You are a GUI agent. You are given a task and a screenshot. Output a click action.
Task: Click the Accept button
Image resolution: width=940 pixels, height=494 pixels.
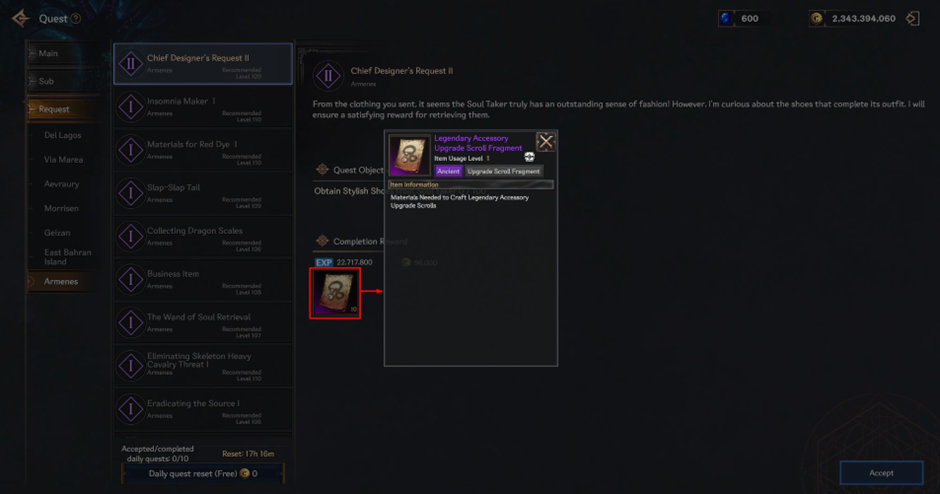point(881,473)
